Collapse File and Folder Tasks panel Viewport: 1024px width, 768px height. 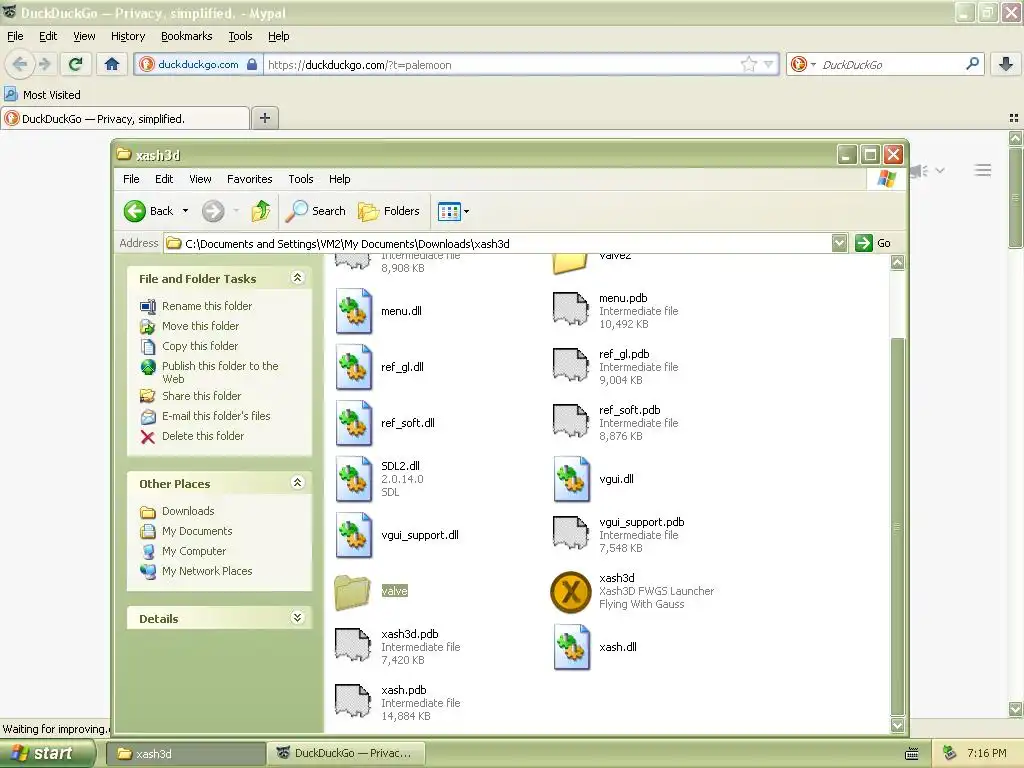(297, 278)
